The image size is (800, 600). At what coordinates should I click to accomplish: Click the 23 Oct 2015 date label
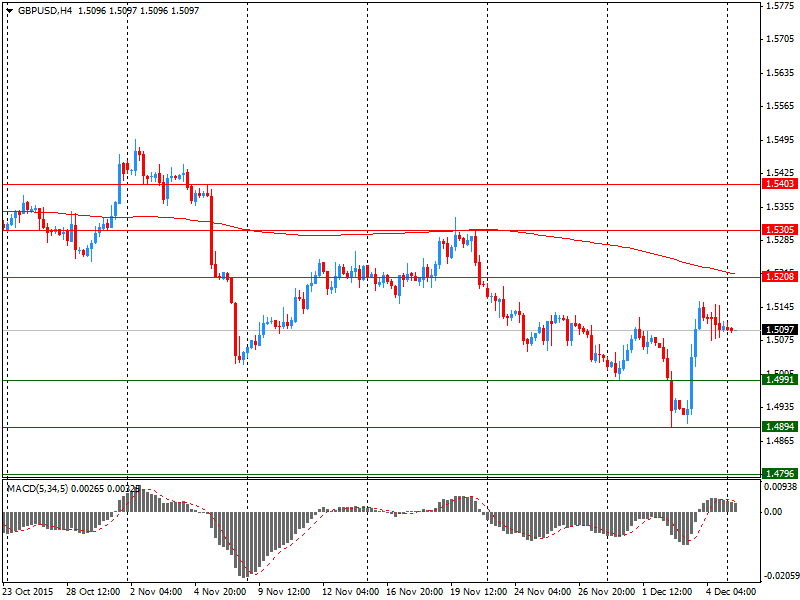pos(28,592)
